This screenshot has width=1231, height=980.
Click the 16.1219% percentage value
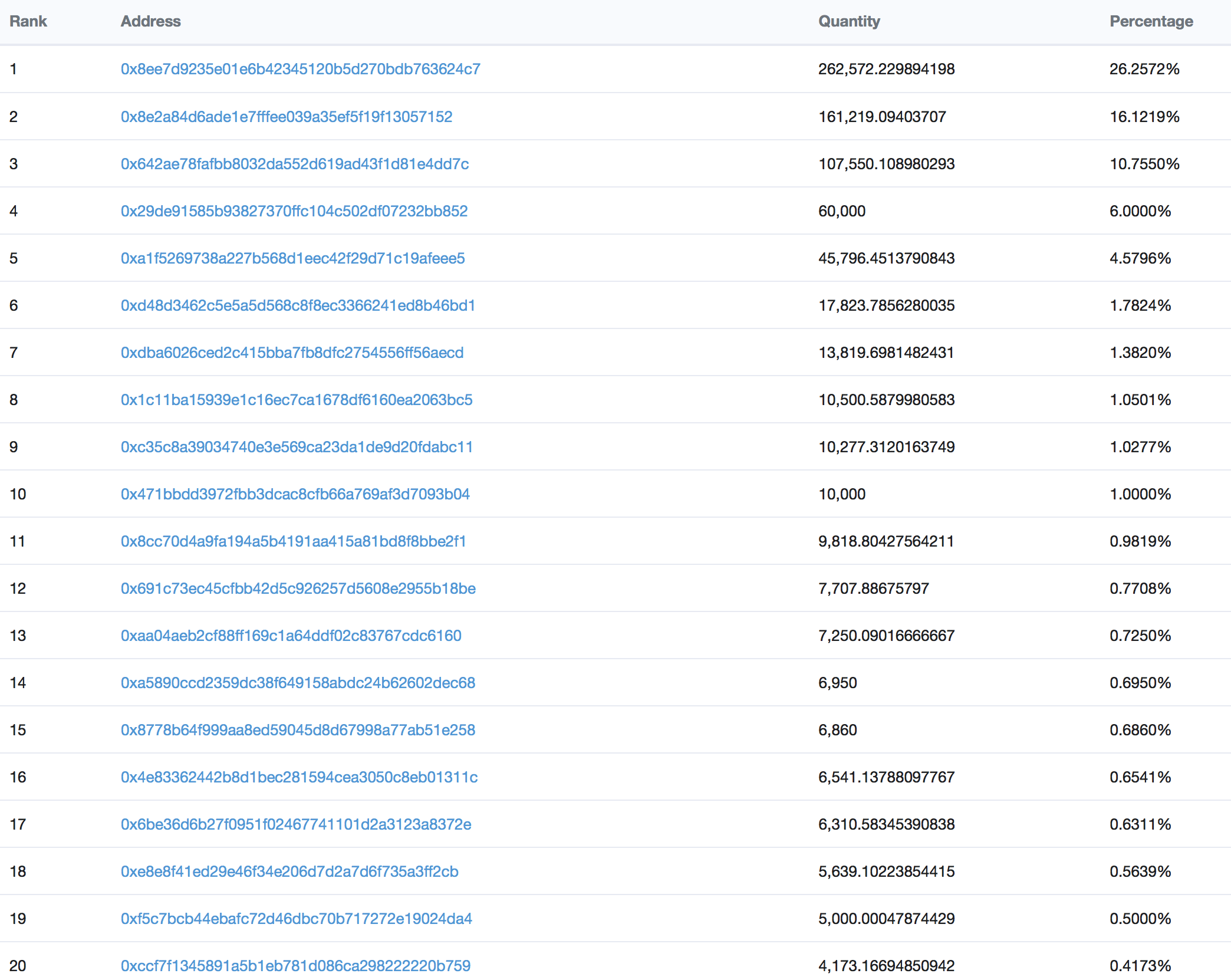coord(1144,117)
